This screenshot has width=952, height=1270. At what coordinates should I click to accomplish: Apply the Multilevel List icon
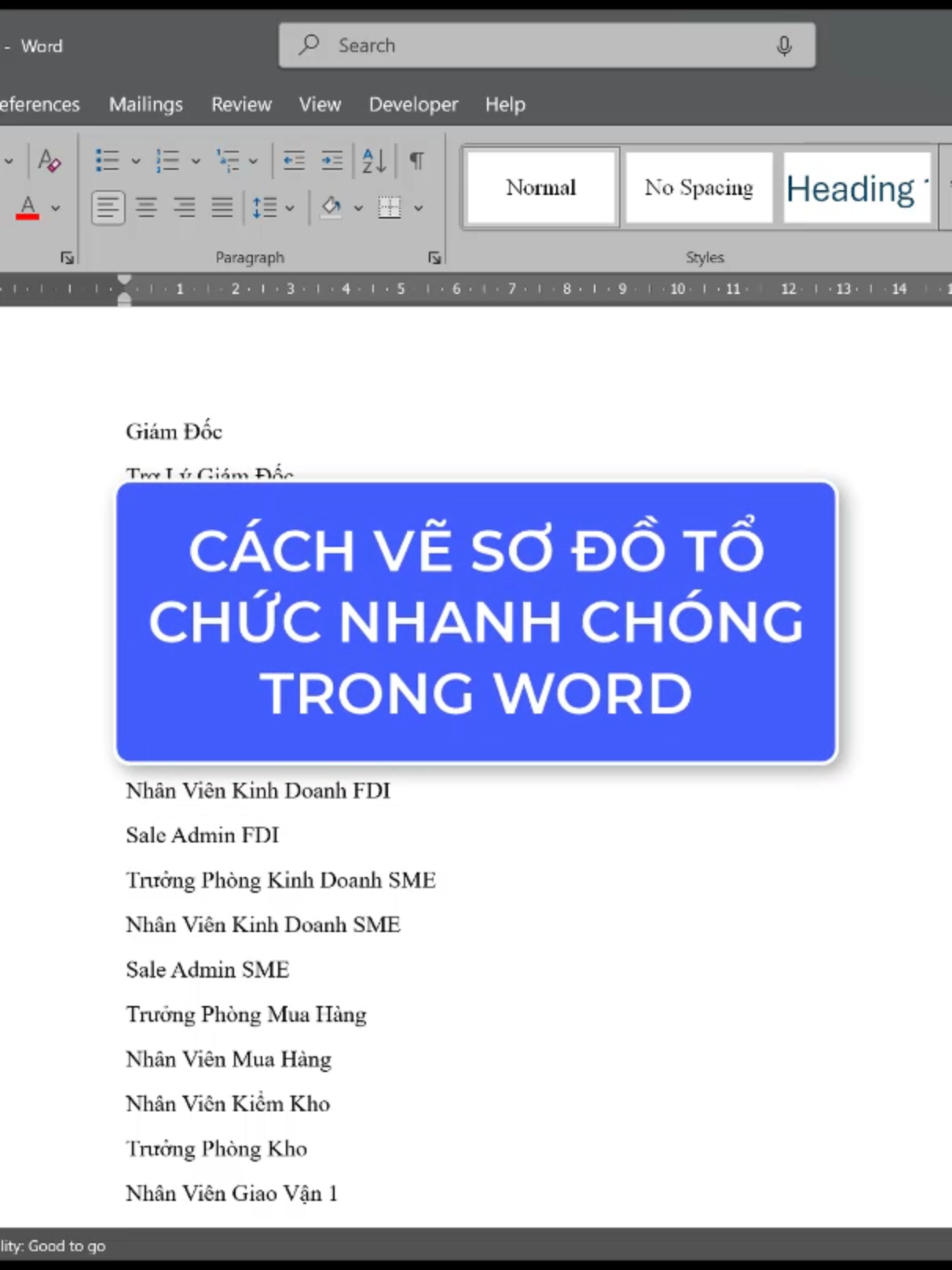pyautogui.click(x=228, y=161)
